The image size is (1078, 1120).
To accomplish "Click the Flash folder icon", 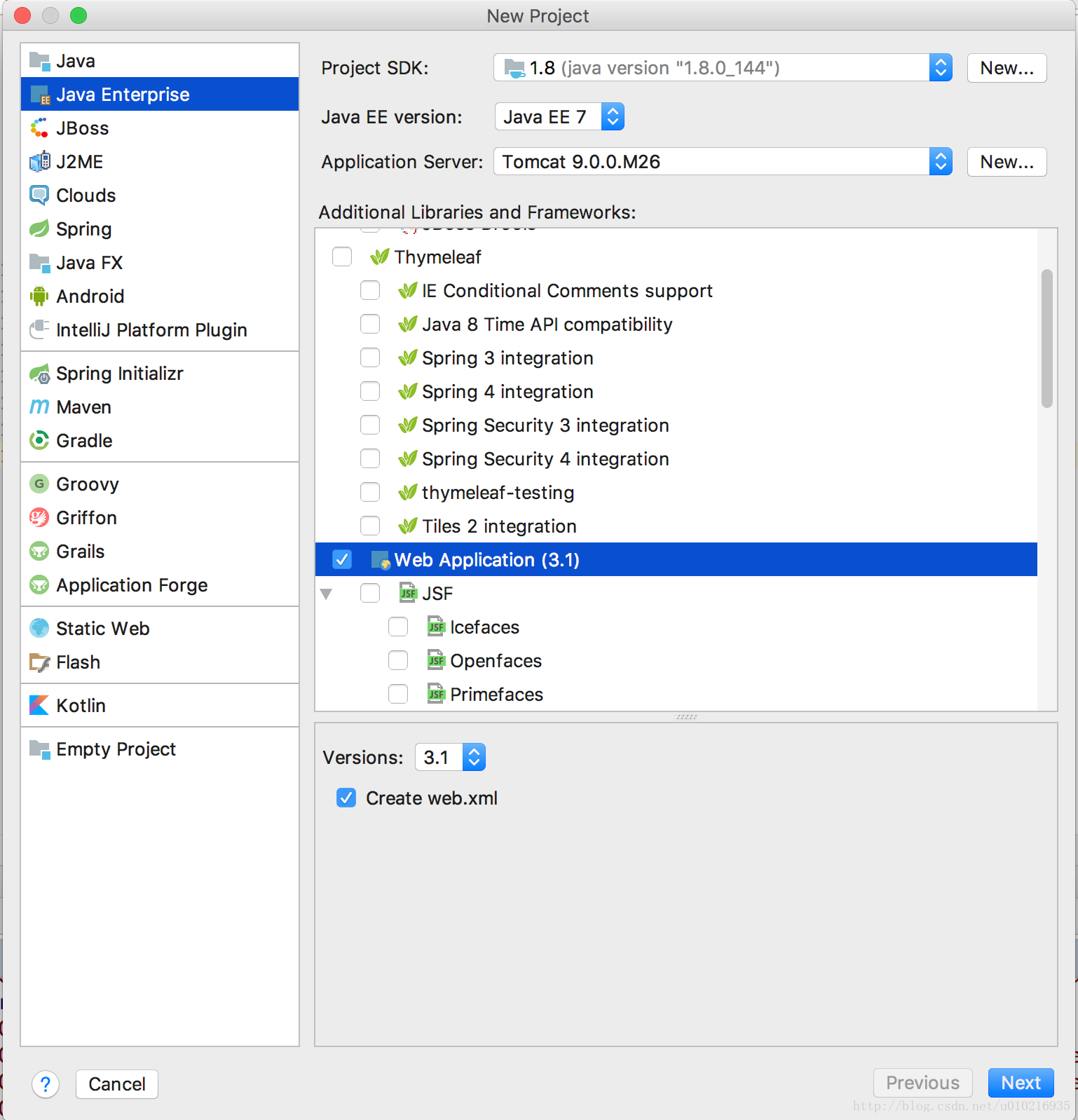I will (x=39, y=662).
